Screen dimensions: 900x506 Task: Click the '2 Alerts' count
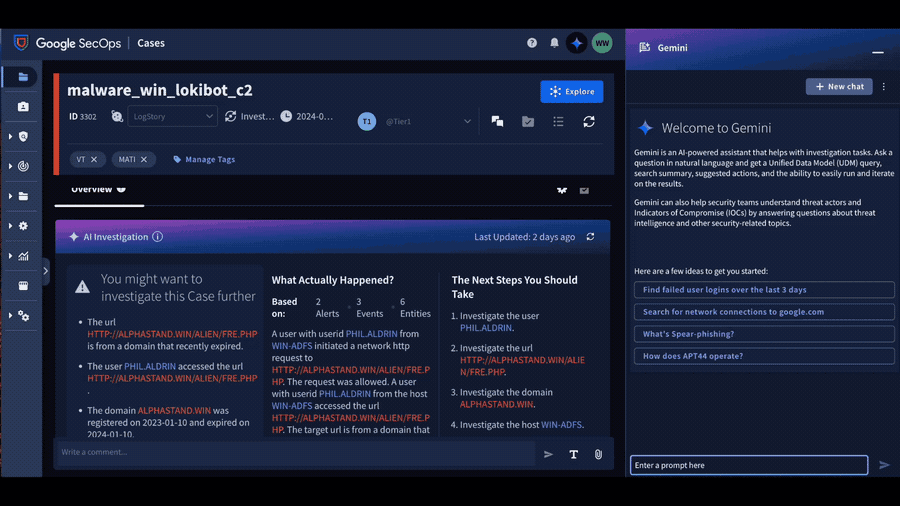(327, 308)
